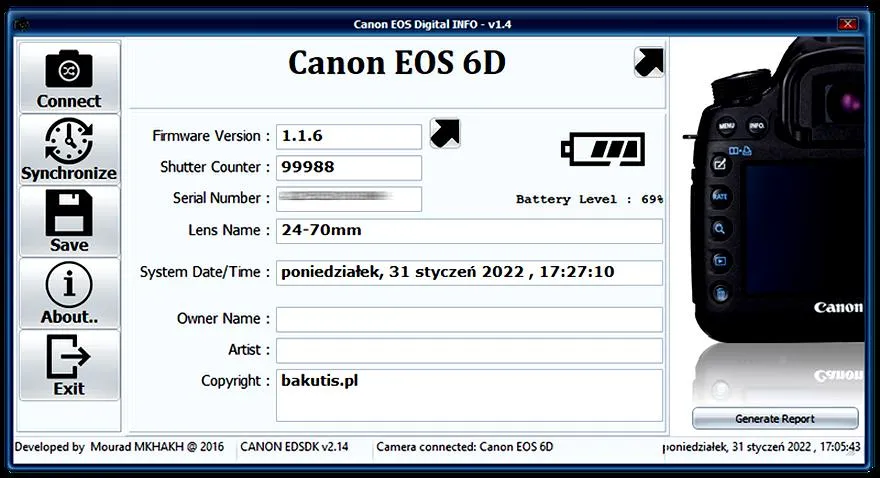Click arrow icon beside Canon EOS 6D title

[x=649, y=62]
